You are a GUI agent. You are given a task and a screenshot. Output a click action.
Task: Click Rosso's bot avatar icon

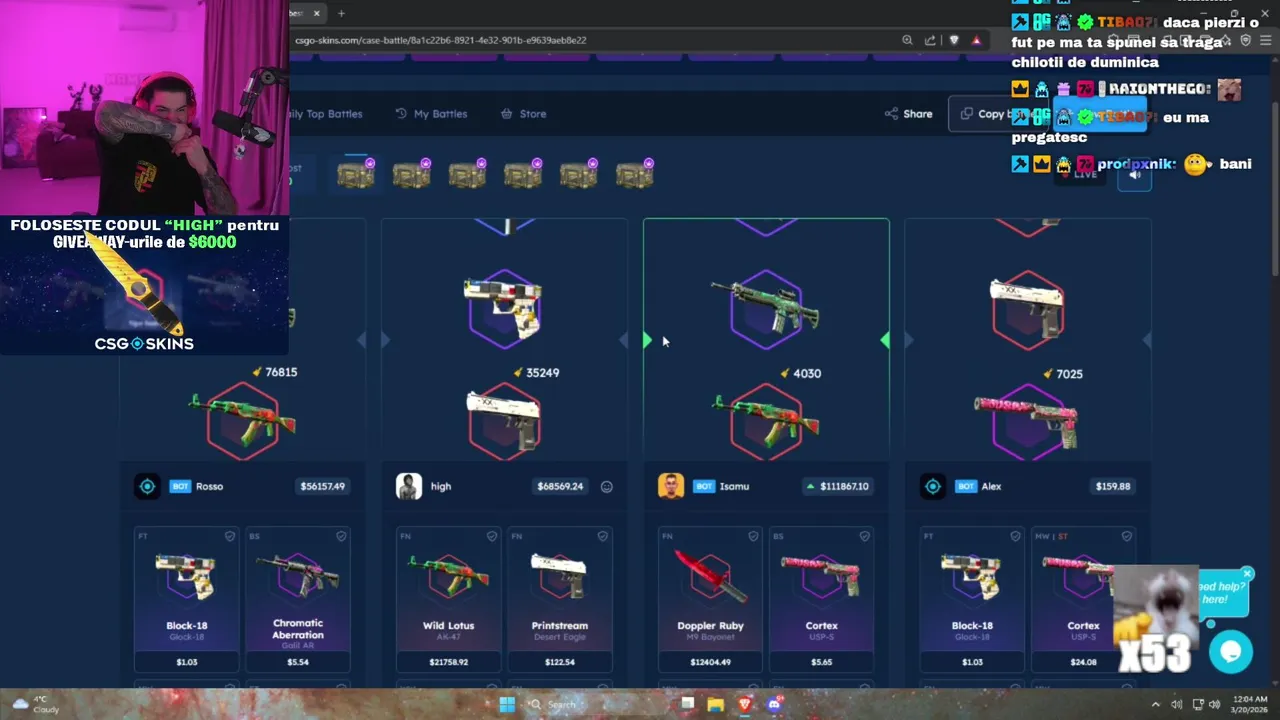[x=147, y=486]
